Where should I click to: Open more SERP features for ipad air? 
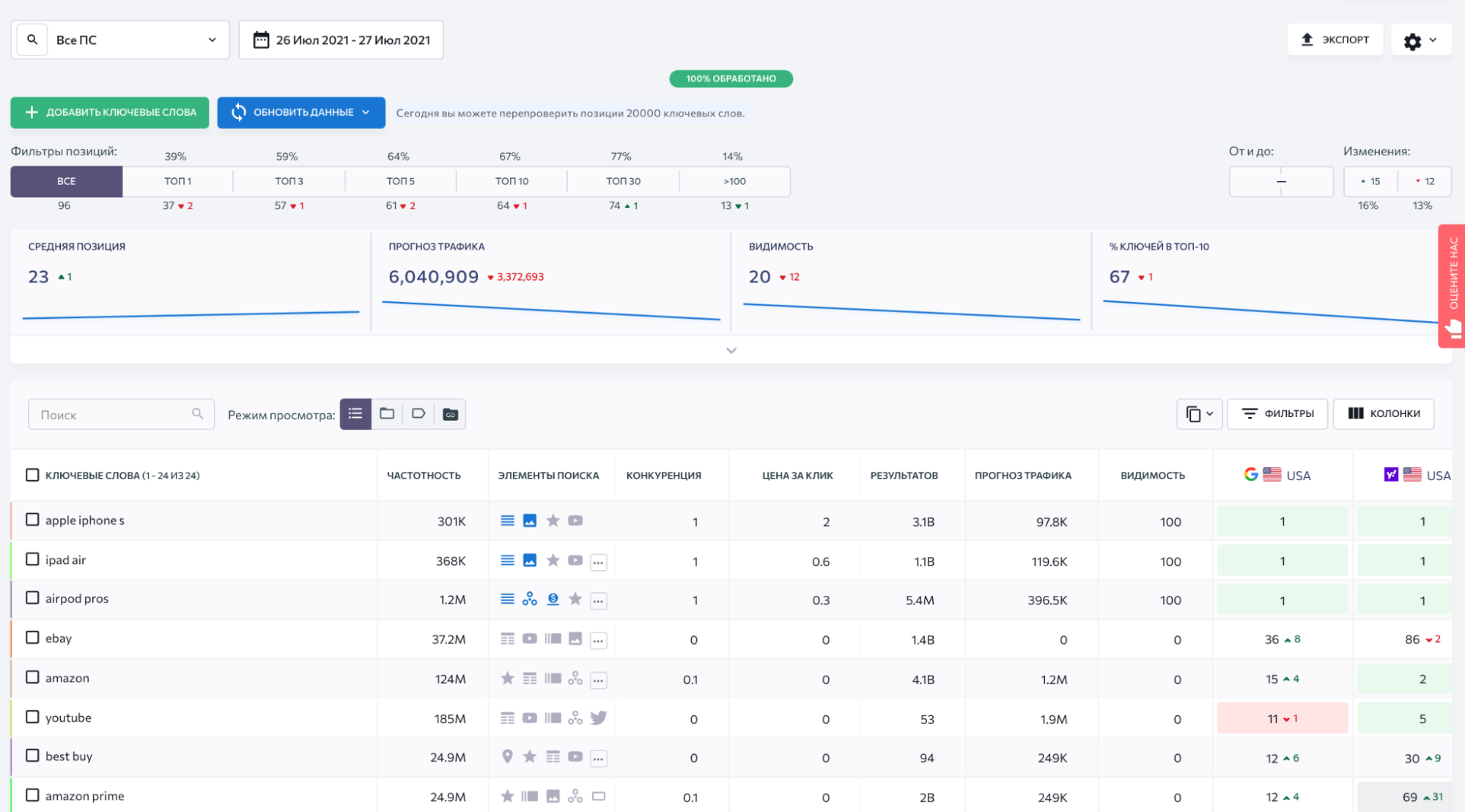tap(599, 562)
